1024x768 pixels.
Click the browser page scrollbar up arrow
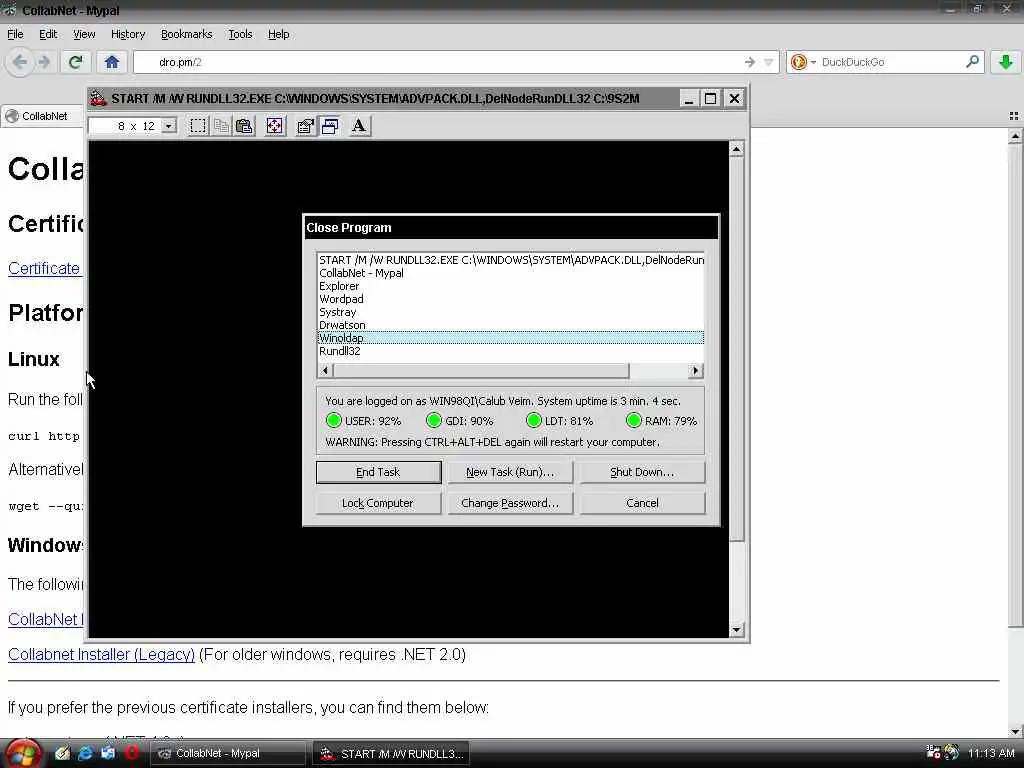1015,136
